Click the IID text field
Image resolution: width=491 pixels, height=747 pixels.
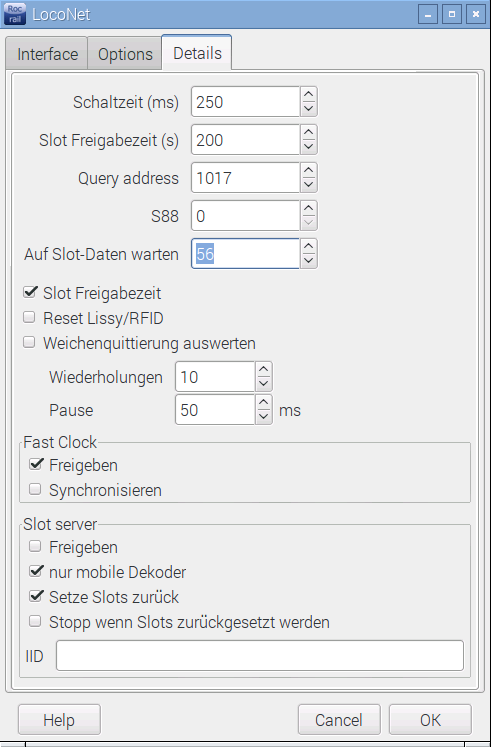(x=260, y=656)
